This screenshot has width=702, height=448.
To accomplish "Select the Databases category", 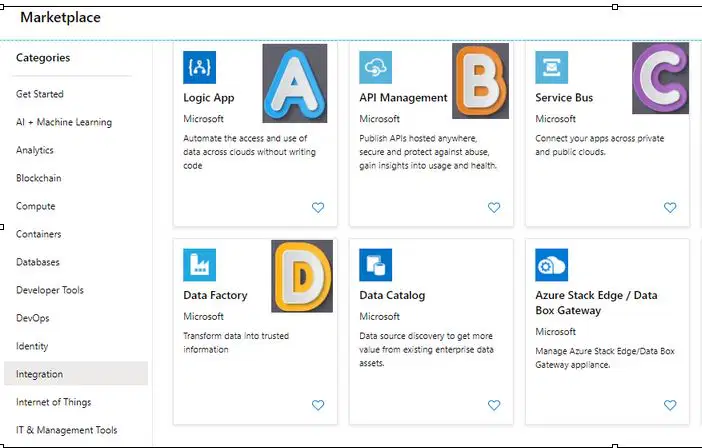I will click(x=38, y=262).
